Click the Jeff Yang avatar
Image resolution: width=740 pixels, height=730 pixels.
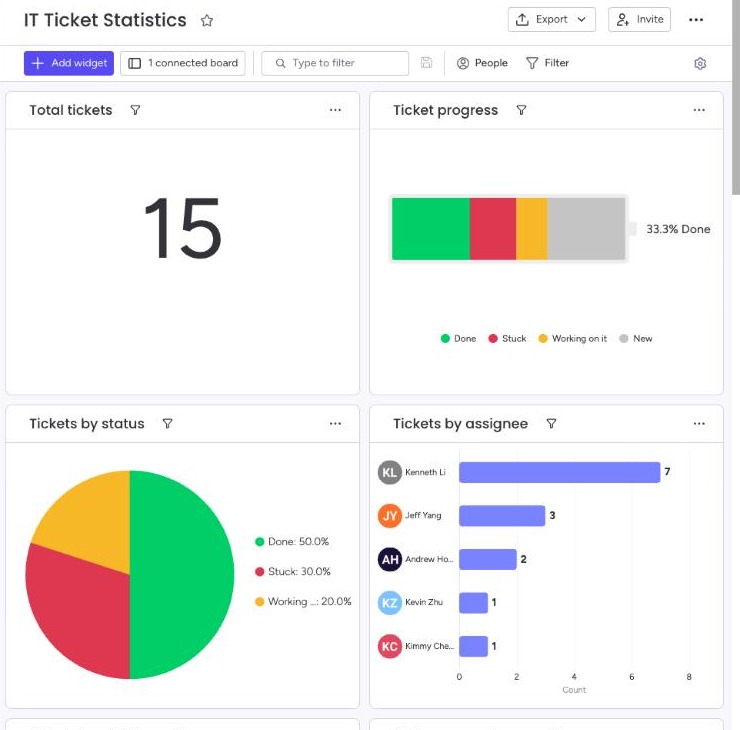click(390, 516)
